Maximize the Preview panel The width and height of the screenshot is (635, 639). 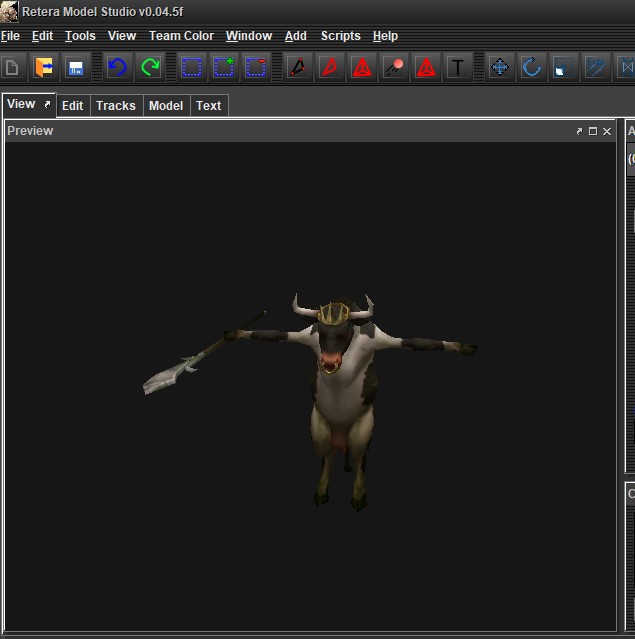coord(593,131)
